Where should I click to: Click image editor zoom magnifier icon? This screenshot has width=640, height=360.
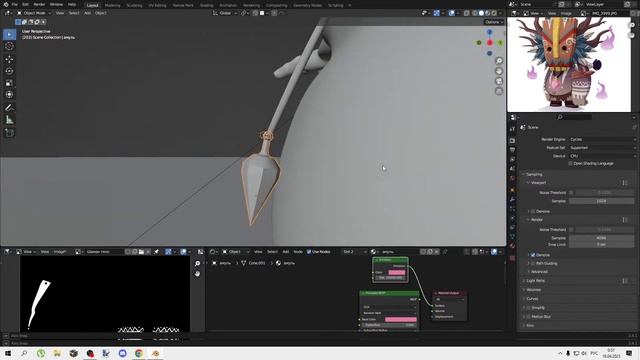tap(198, 264)
